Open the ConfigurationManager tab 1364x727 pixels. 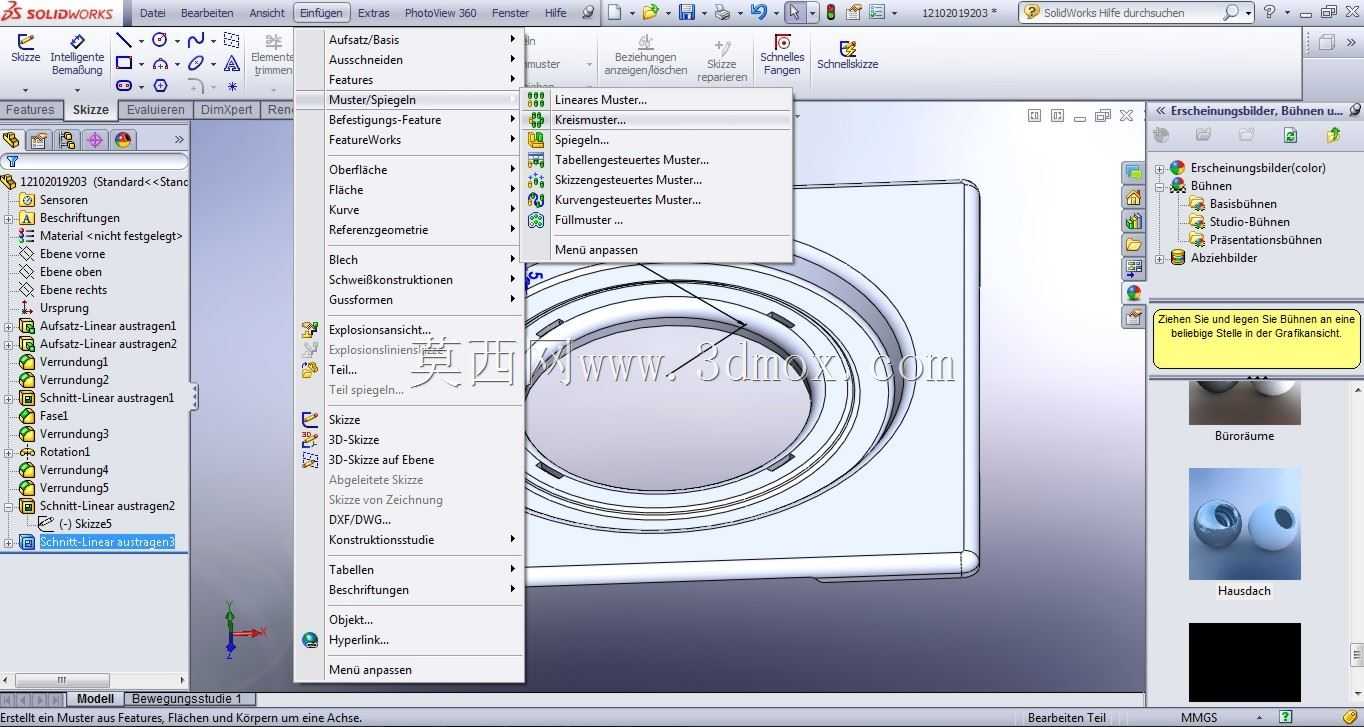pos(67,140)
